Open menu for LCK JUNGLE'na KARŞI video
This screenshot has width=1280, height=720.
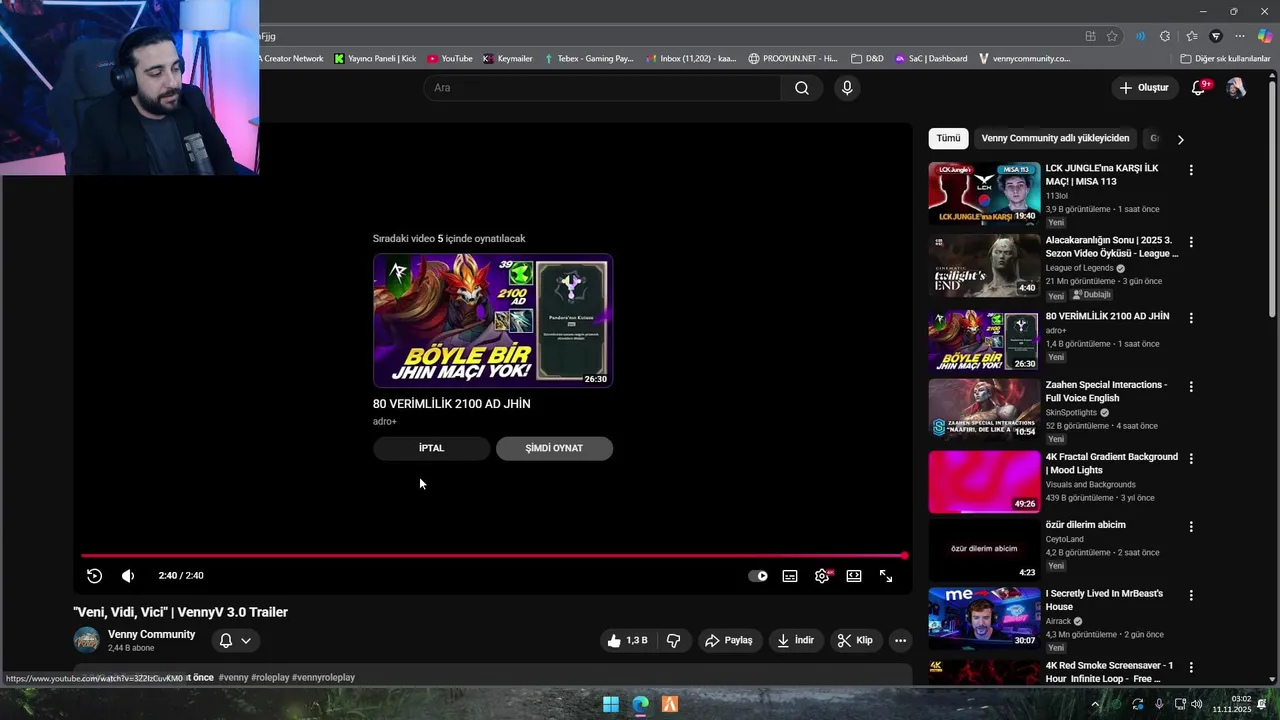(1190, 170)
